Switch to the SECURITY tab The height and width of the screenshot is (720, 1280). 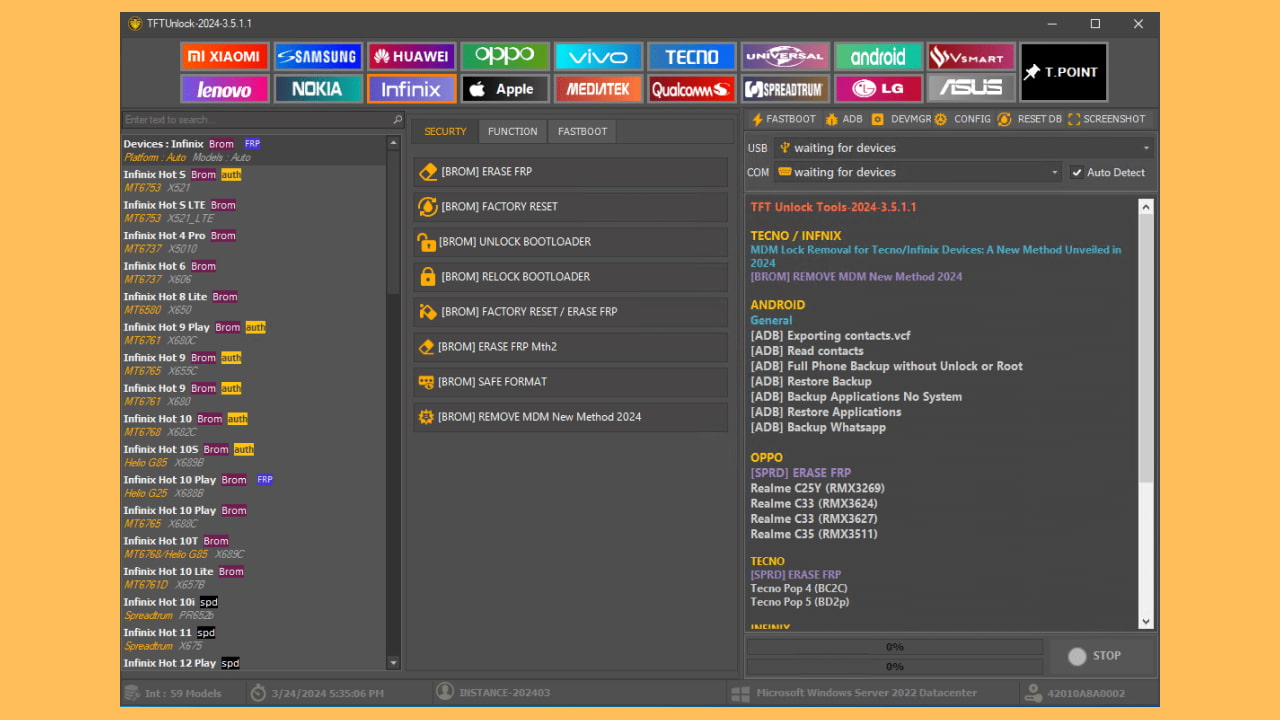coord(445,131)
